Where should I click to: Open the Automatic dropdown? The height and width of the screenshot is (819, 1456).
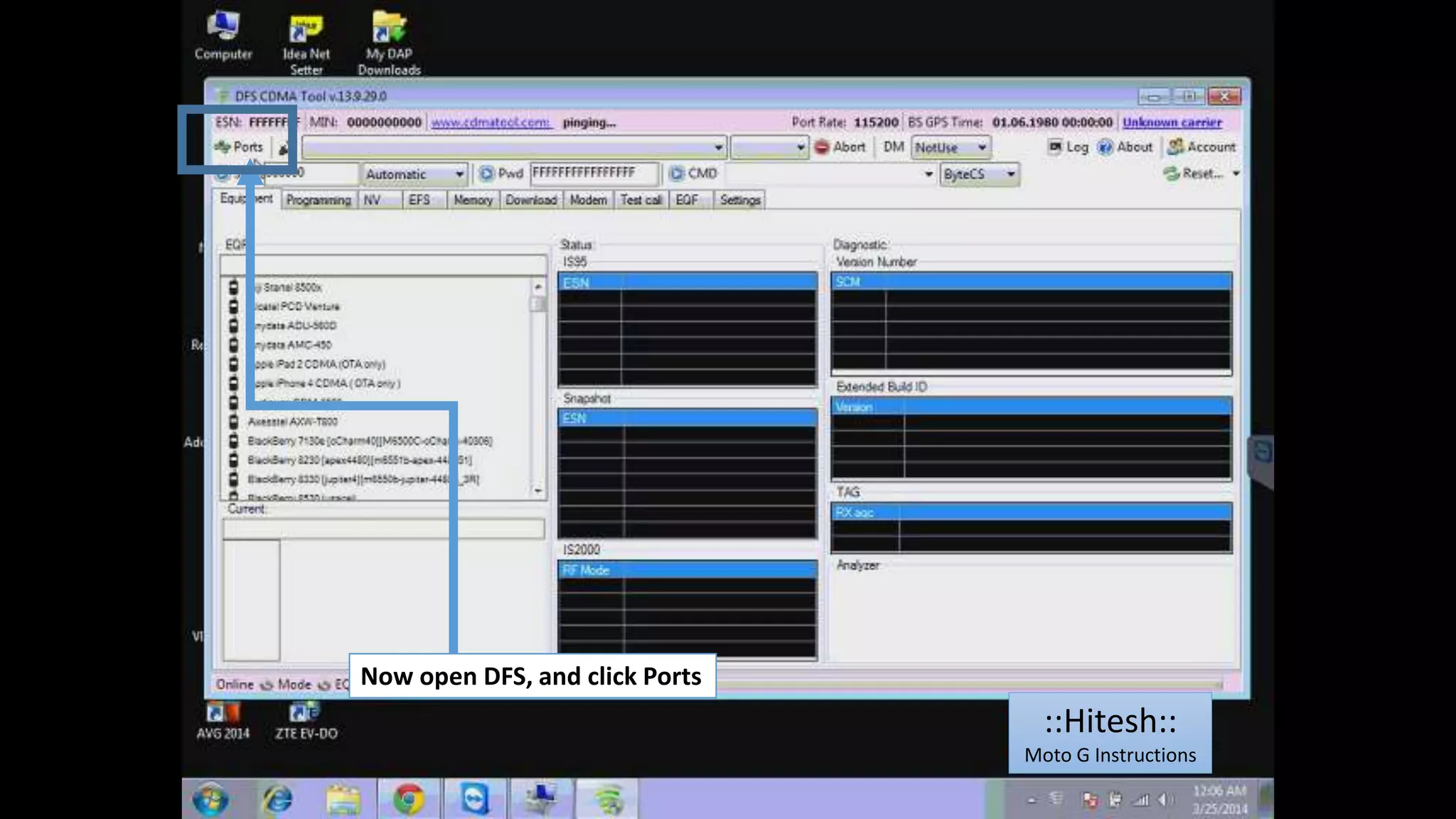414,174
